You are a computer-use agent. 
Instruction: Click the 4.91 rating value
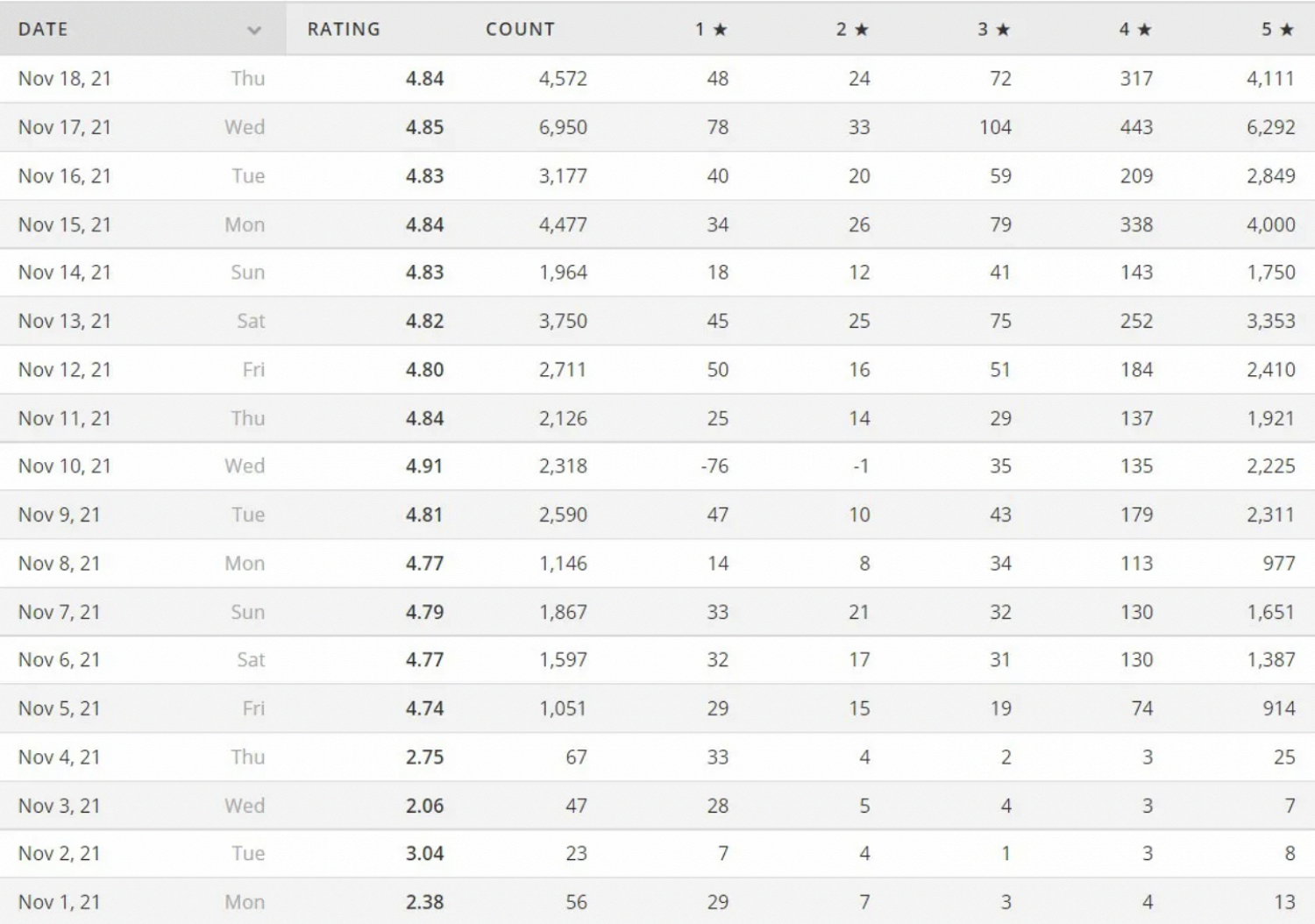(424, 466)
